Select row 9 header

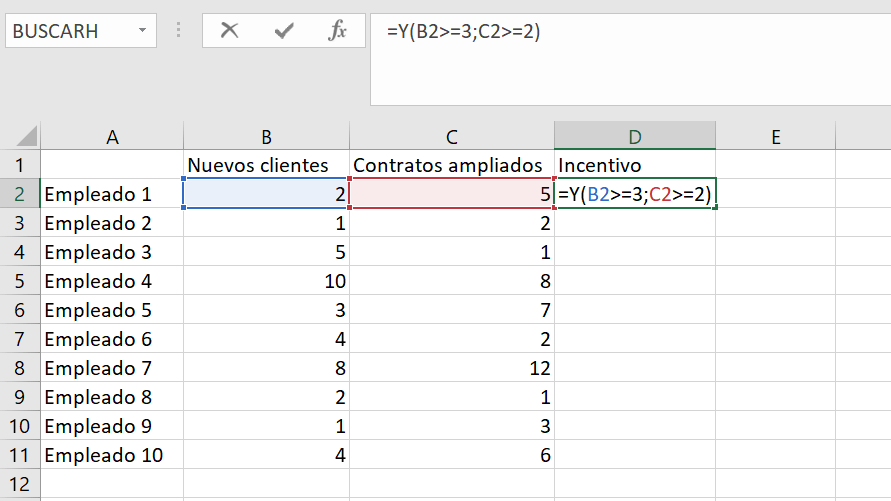click(x=20, y=397)
